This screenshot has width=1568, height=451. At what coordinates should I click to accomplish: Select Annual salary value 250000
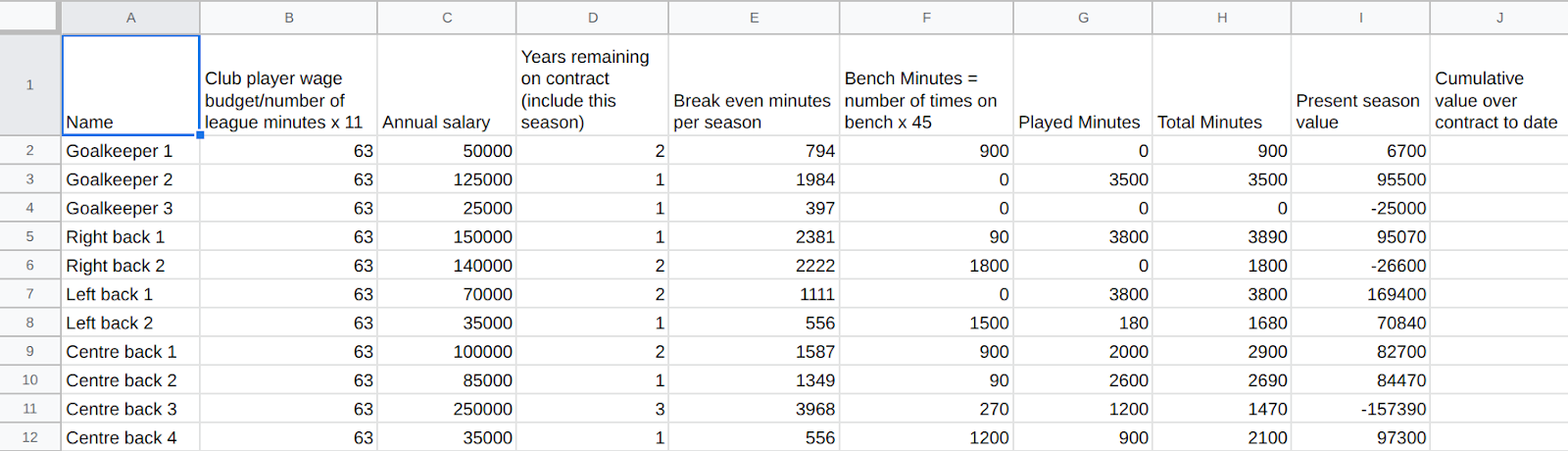point(447,409)
